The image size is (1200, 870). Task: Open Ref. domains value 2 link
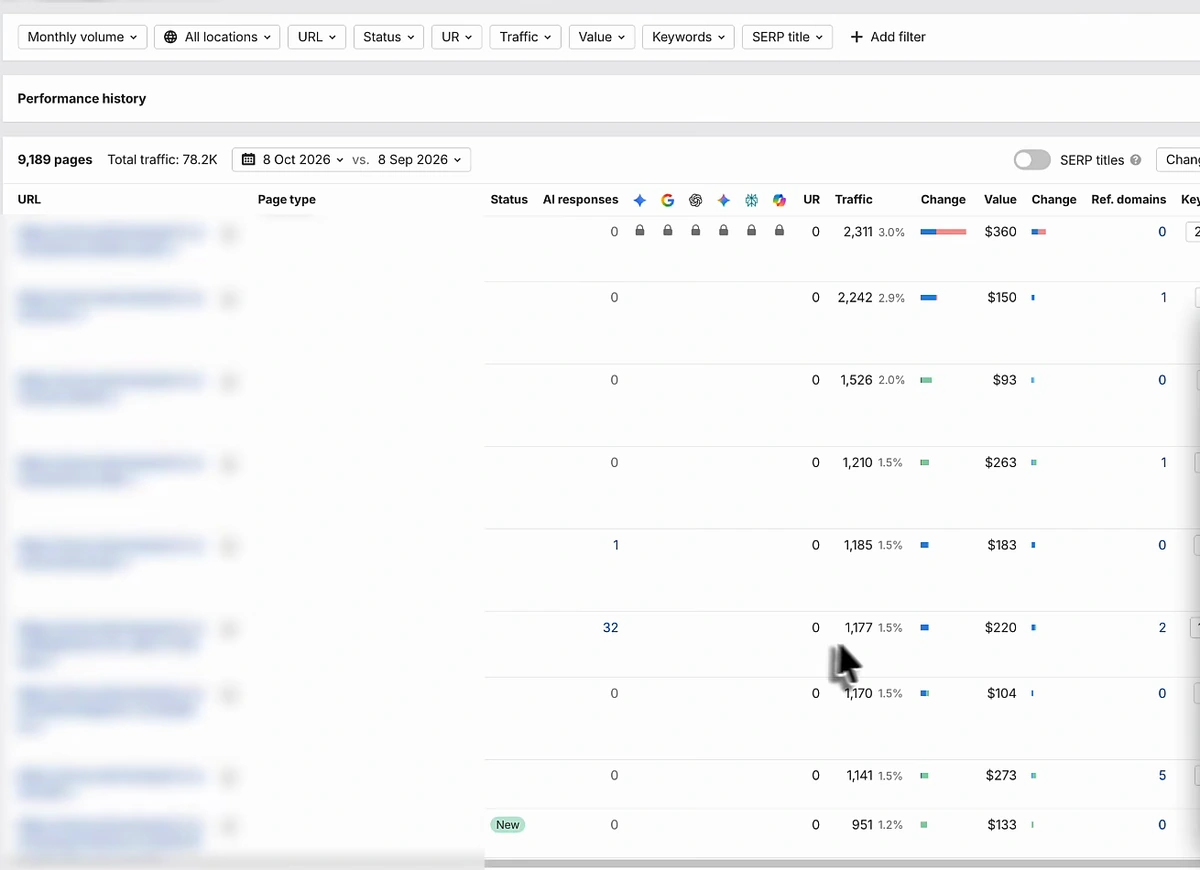pyautogui.click(x=1162, y=628)
